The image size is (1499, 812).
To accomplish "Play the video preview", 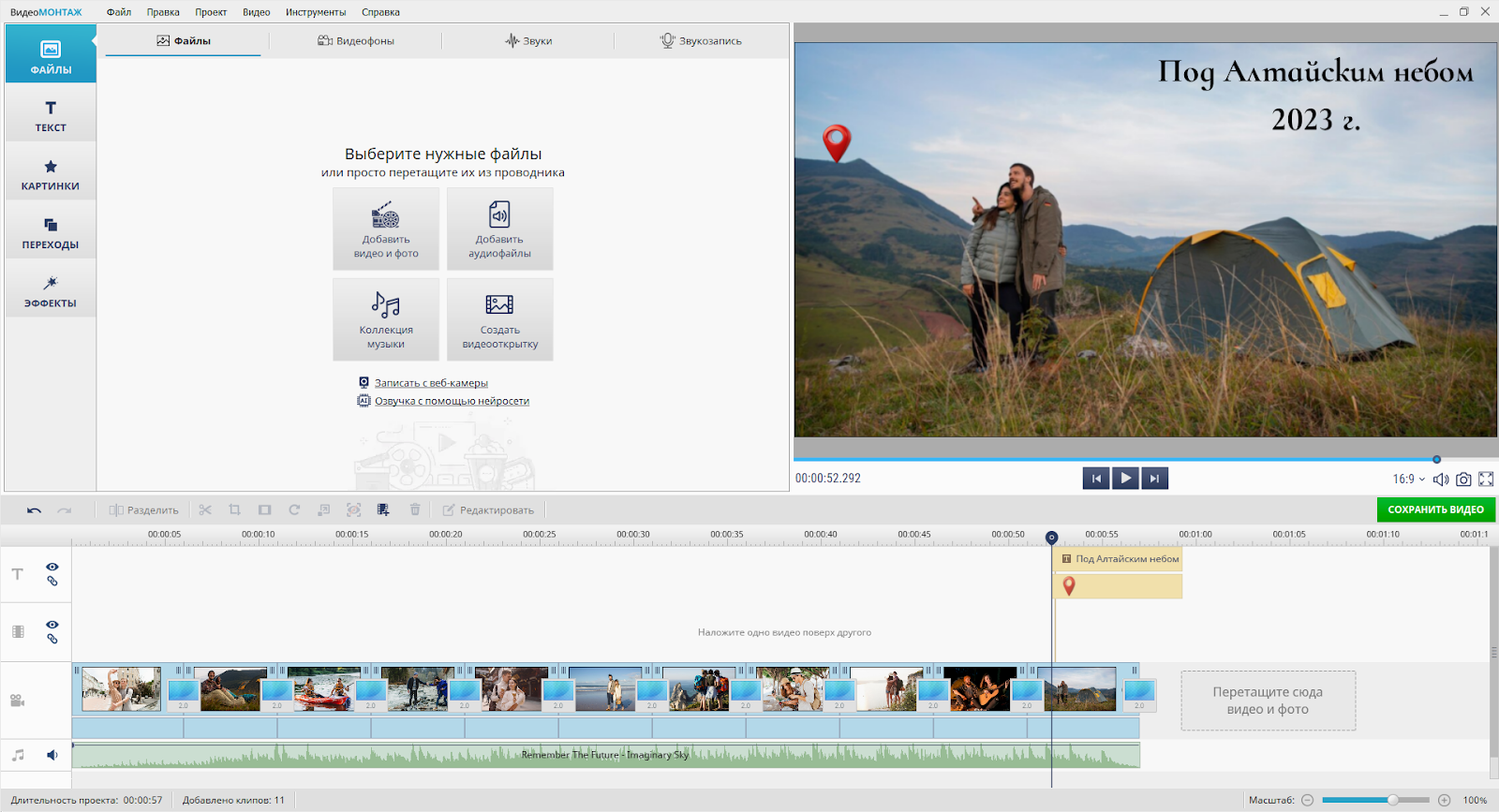I will click(1125, 479).
